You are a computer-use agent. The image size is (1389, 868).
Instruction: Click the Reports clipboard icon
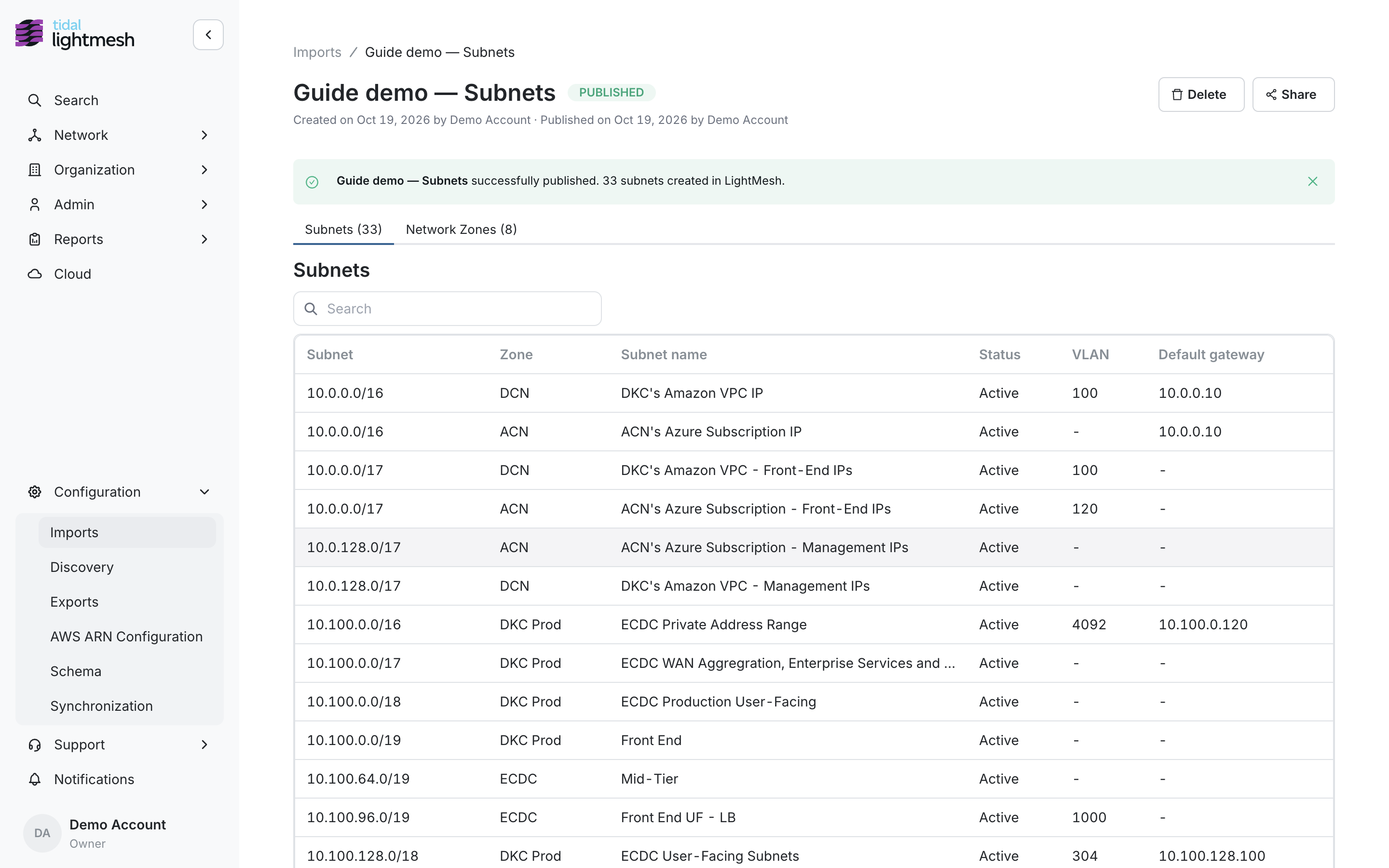tap(34, 239)
